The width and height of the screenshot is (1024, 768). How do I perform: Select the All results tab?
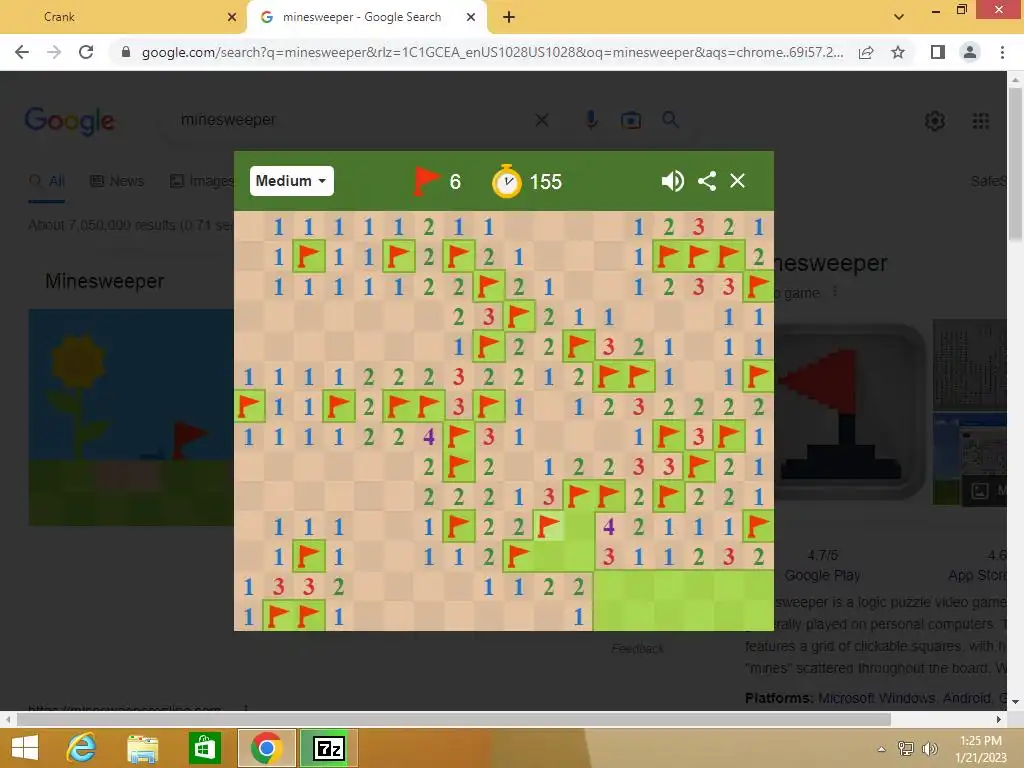click(47, 181)
